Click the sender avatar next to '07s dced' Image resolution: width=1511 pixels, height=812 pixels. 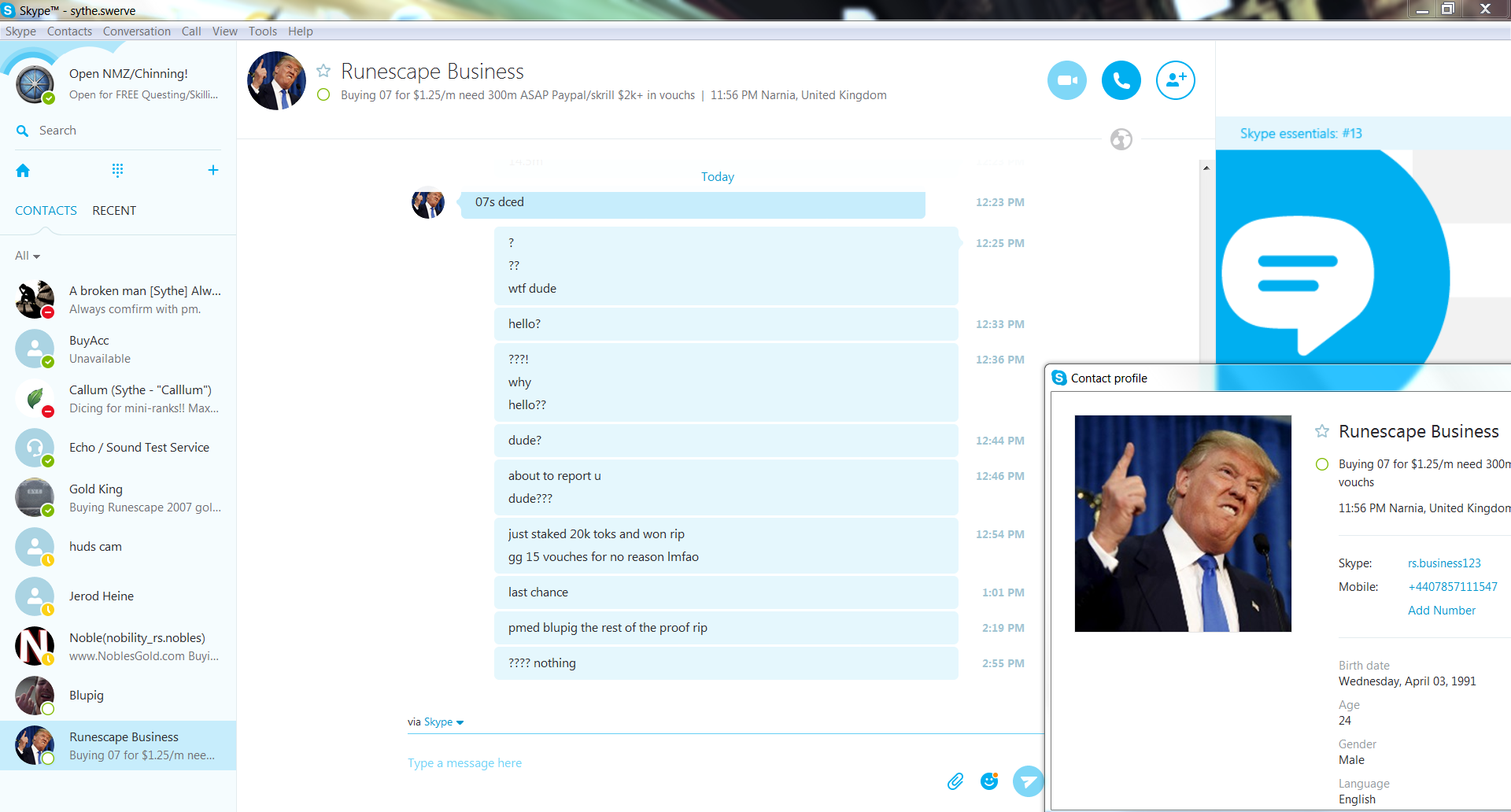click(x=428, y=202)
